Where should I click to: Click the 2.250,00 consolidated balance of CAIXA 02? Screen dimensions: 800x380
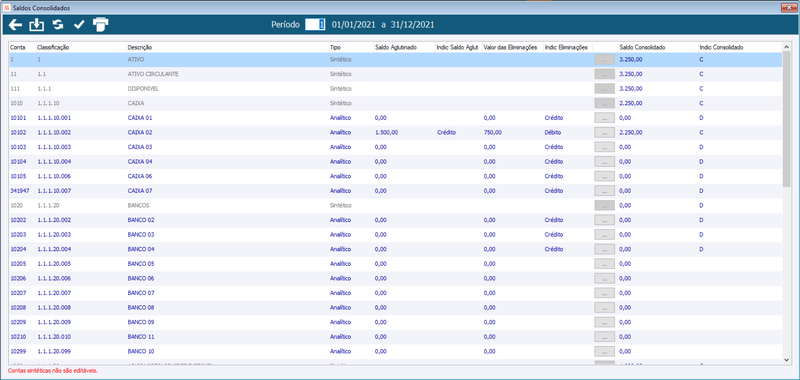pos(631,133)
